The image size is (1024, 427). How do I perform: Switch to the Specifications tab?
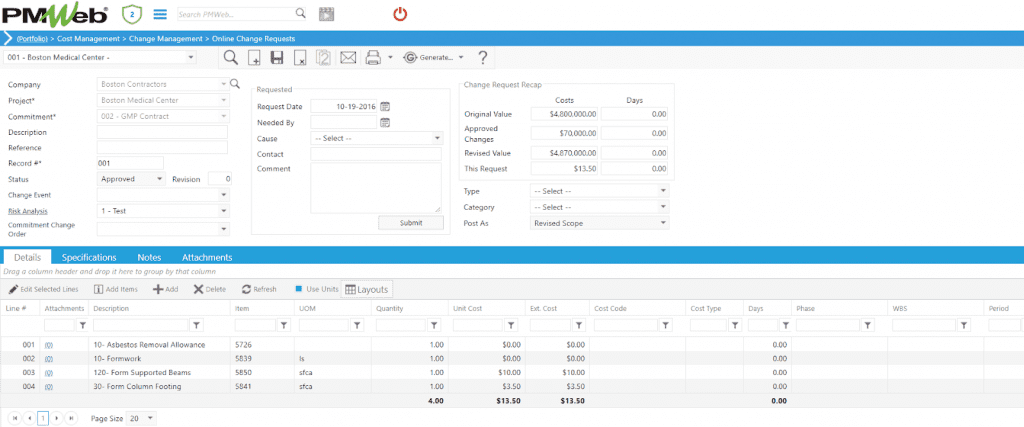click(89, 258)
